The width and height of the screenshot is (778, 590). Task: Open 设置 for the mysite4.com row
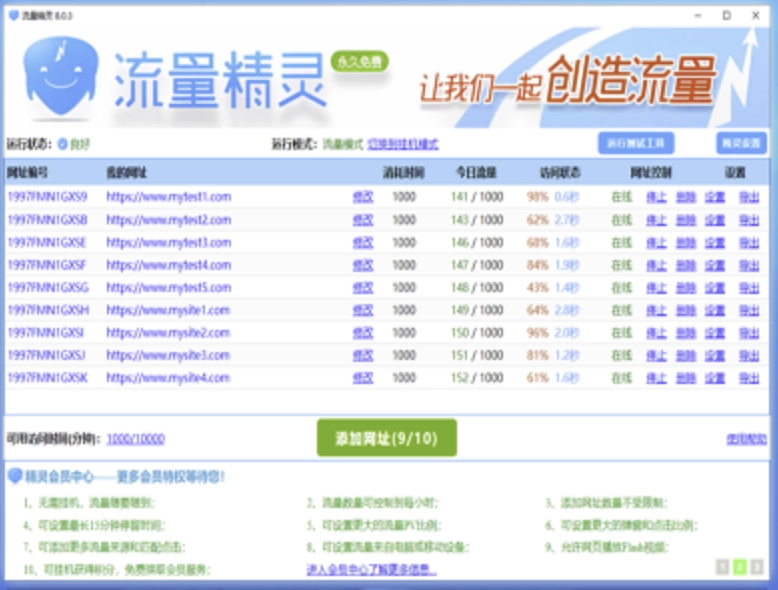pos(715,378)
